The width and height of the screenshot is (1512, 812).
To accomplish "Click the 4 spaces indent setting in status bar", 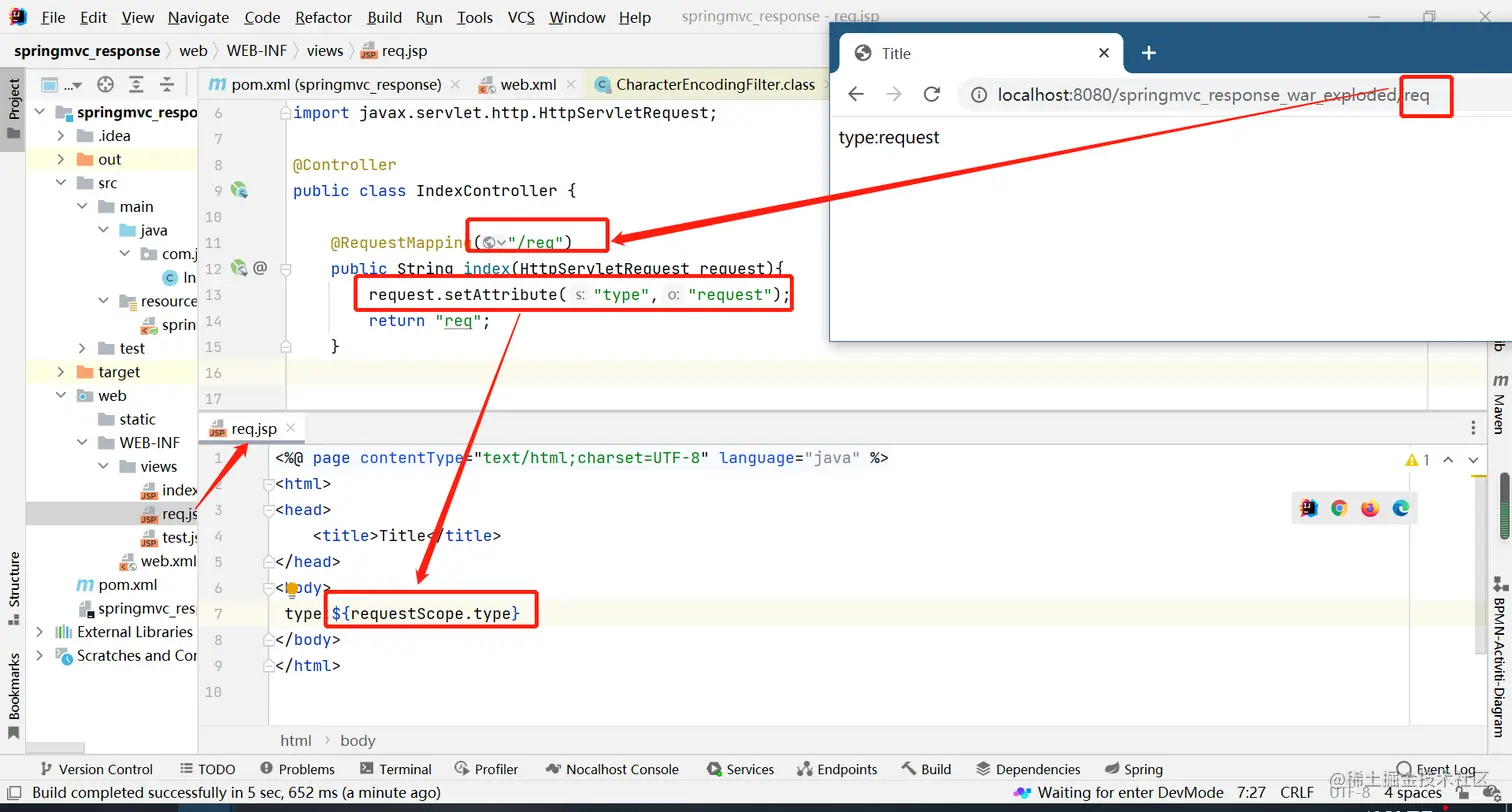I will (1413, 793).
